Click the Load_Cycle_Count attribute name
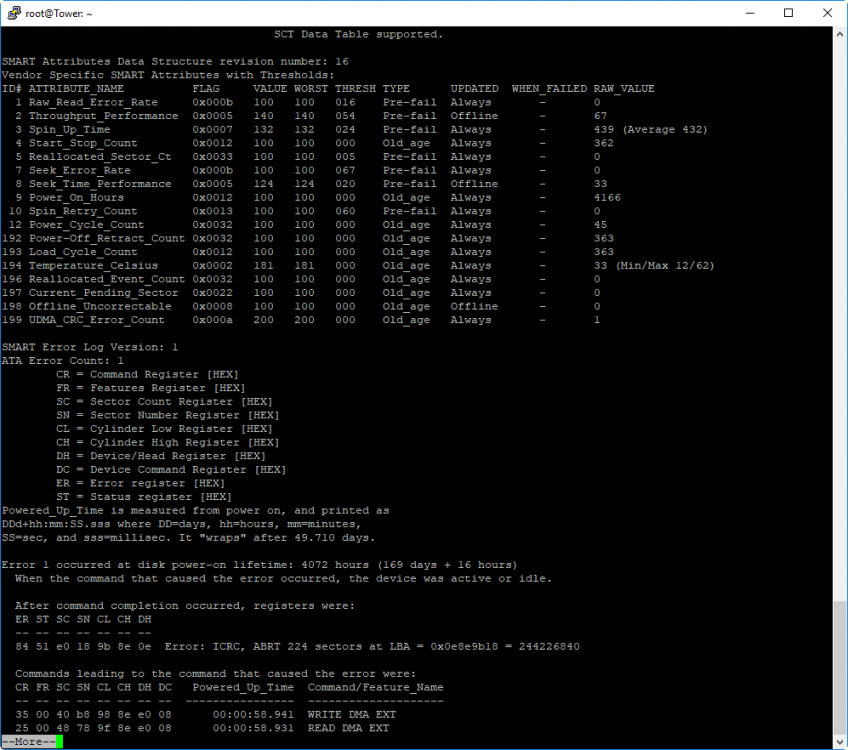Image resolution: width=848 pixels, height=750 pixels. pos(83,251)
